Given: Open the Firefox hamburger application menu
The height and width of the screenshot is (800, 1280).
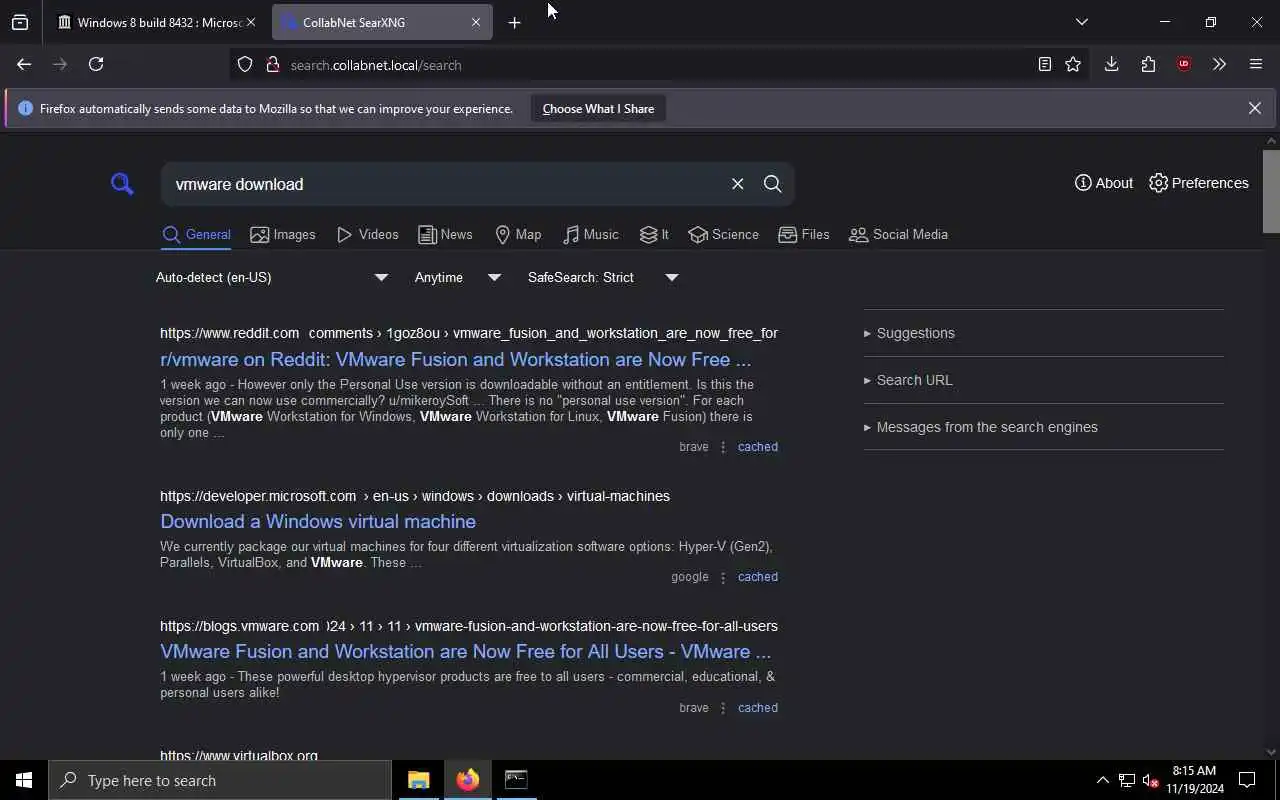Looking at the screenshot, I should pos(1256,64).
